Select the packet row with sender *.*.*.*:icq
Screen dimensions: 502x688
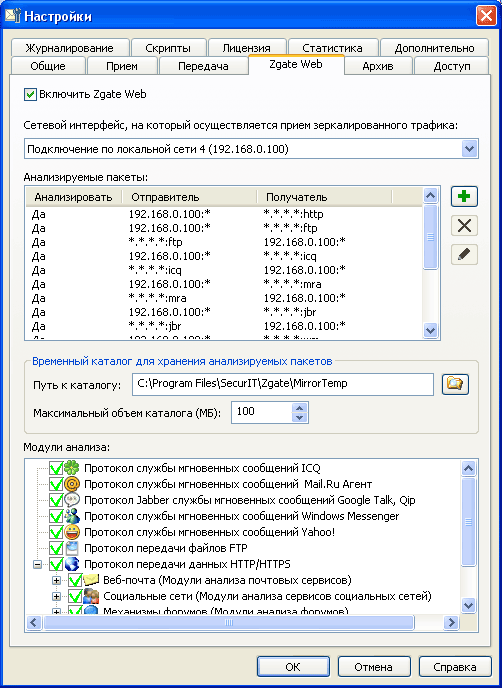[224, 270]
